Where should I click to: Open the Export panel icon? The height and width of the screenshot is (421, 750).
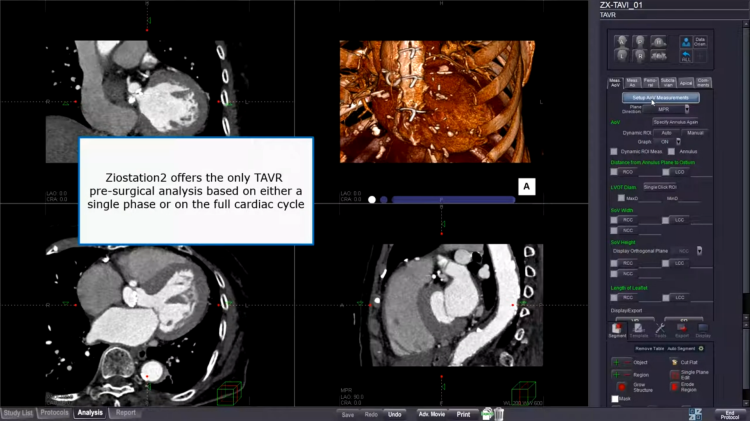(x=682, y=330)
